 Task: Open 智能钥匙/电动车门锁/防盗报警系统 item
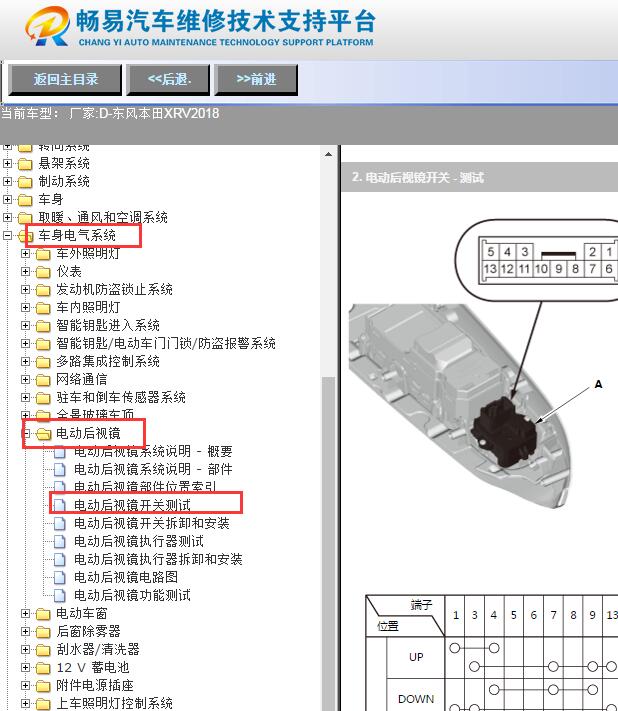165,343
